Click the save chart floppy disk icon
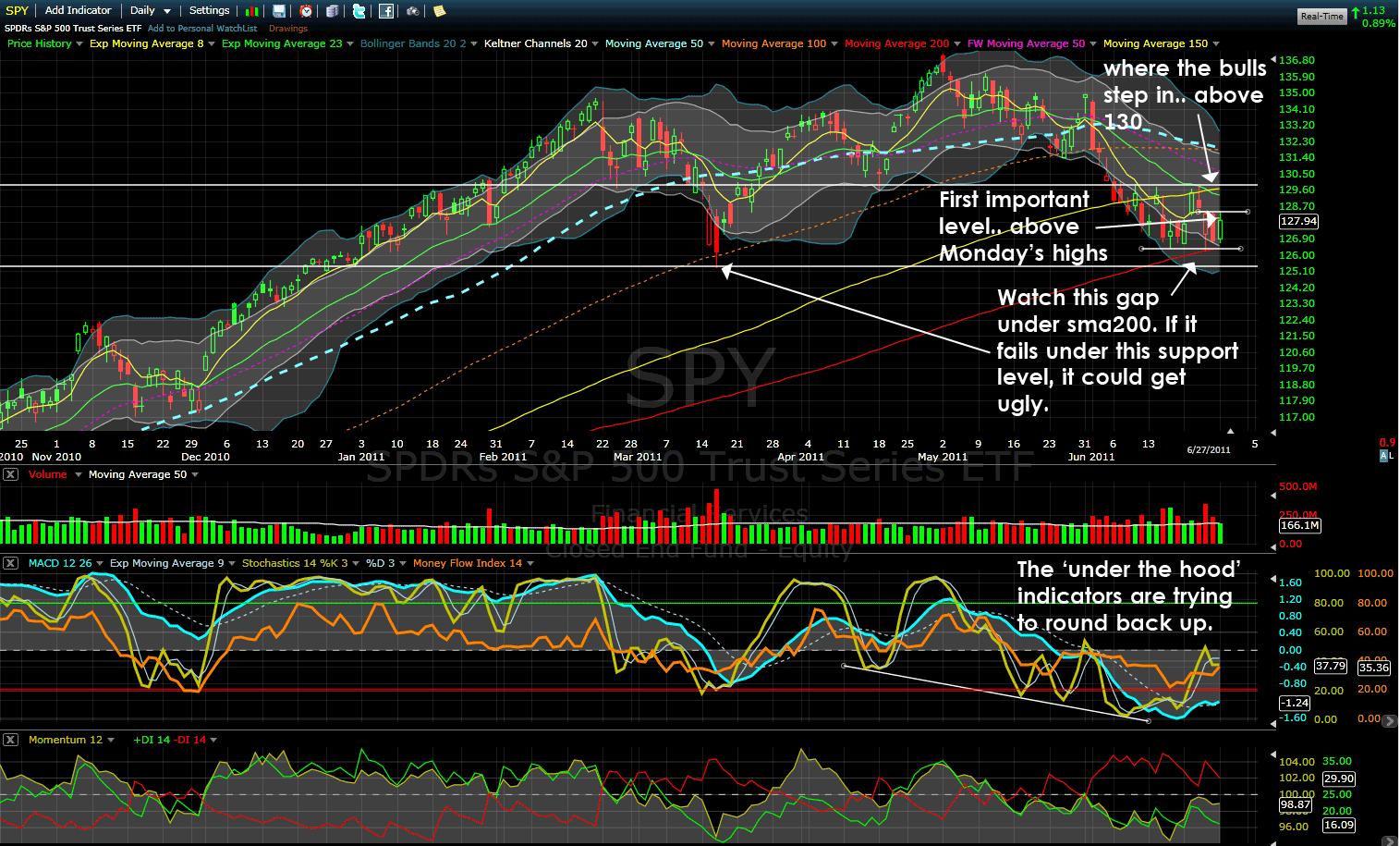Image resolution: width=1400 pixels, height=846 pixels. 279,11
